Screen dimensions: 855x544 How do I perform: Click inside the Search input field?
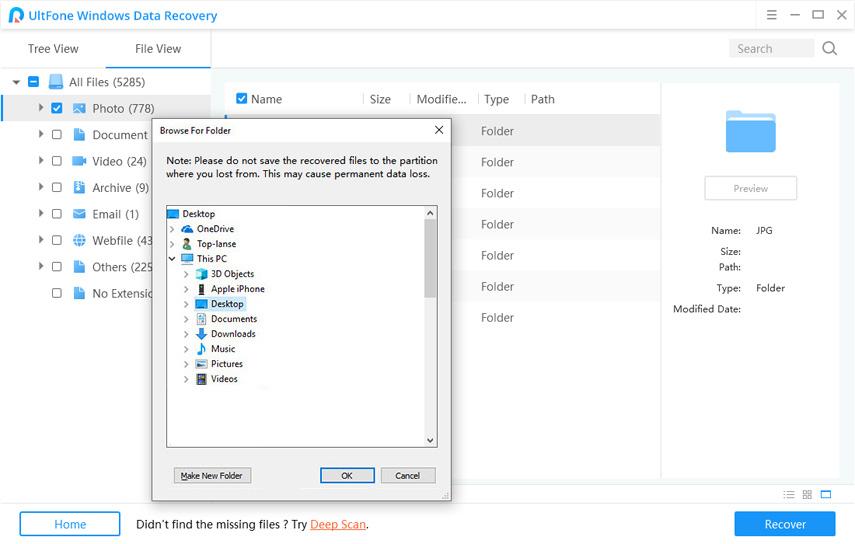click(771, 49)
